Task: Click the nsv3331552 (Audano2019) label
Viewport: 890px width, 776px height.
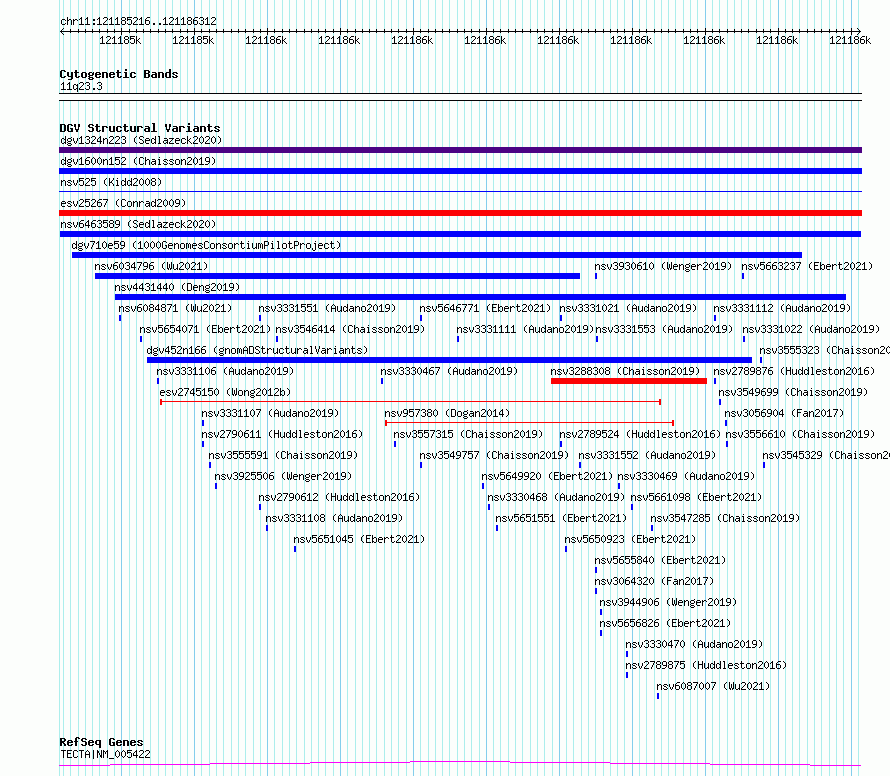Action: pos(646,455)
